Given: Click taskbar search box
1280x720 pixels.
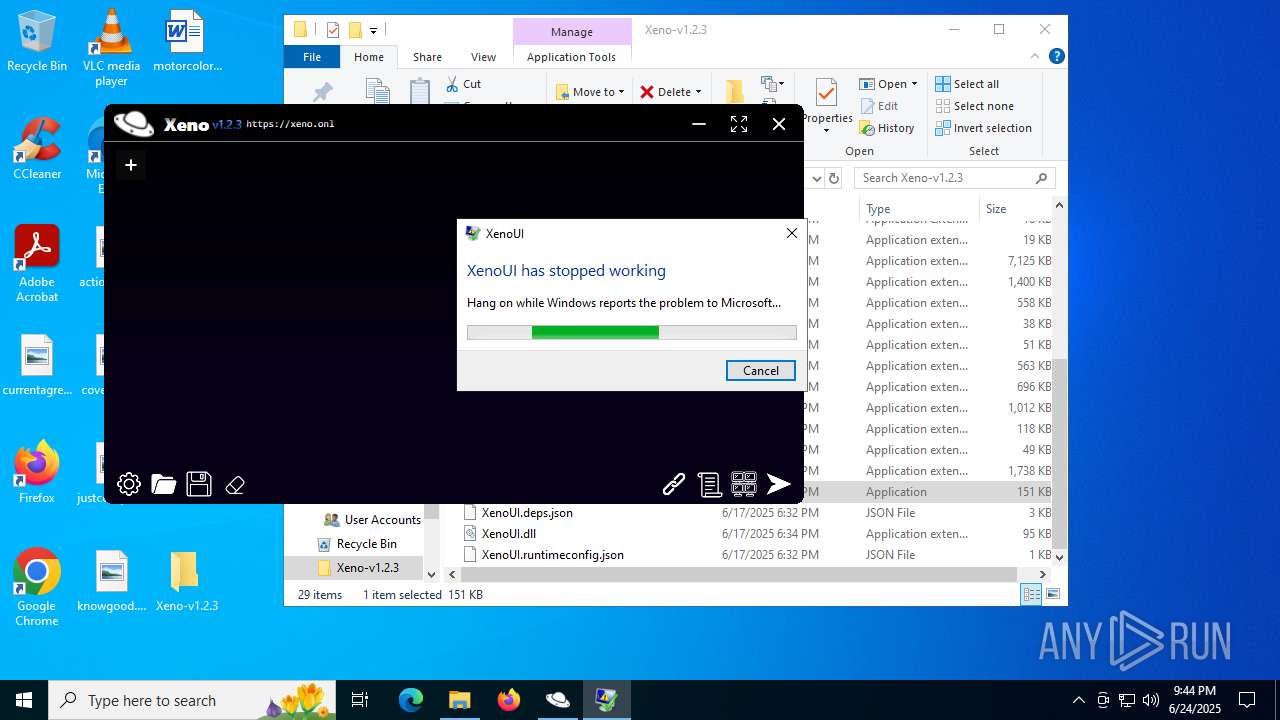Looking at the screenshot, I should click(x=193, y=700).
